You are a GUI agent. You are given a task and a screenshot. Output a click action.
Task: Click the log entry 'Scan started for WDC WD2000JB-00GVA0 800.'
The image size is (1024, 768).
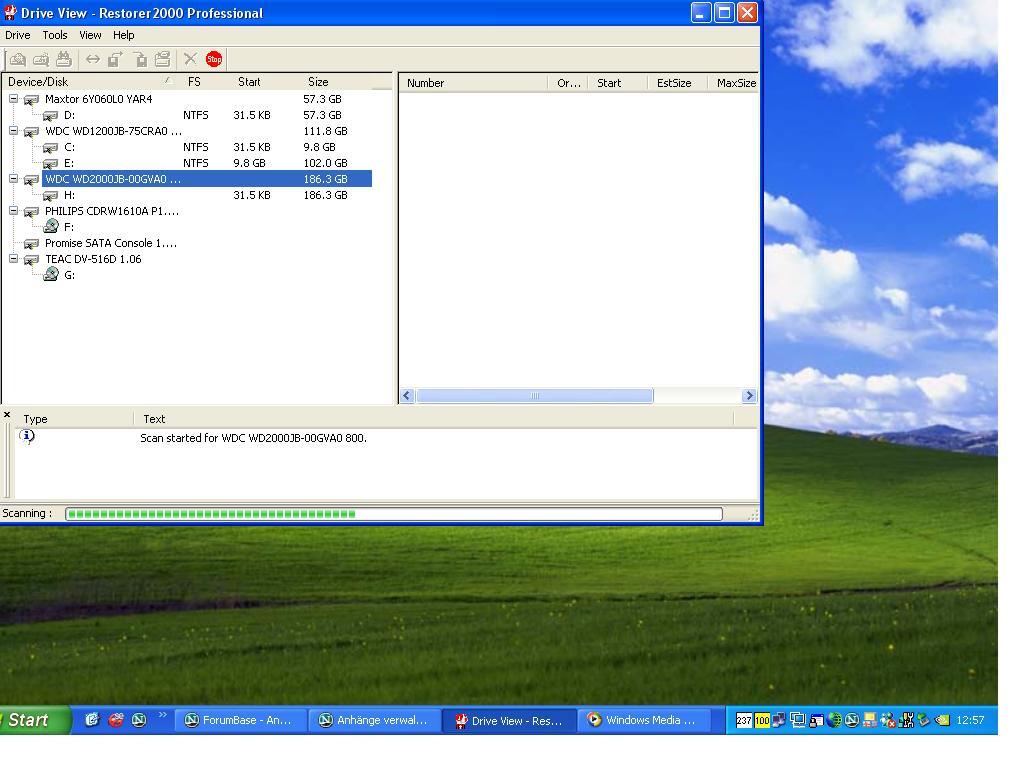pos(253,438)
